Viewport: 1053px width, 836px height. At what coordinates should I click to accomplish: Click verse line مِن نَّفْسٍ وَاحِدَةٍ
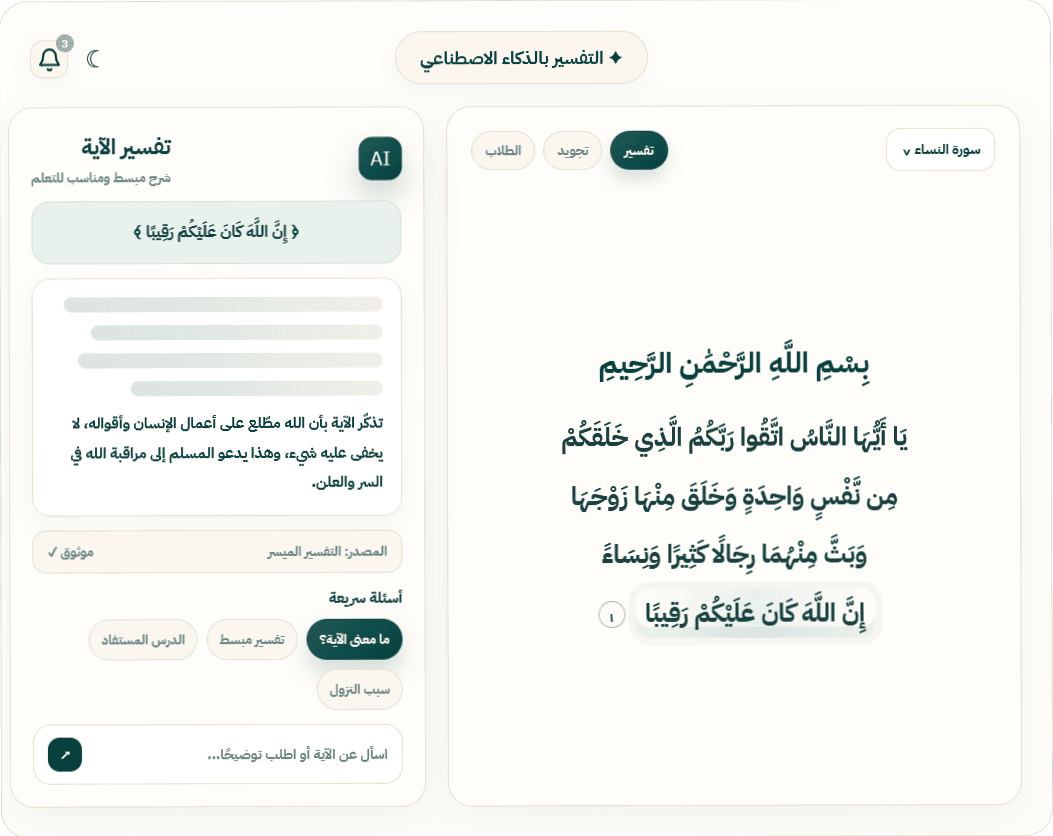[734, 498]
